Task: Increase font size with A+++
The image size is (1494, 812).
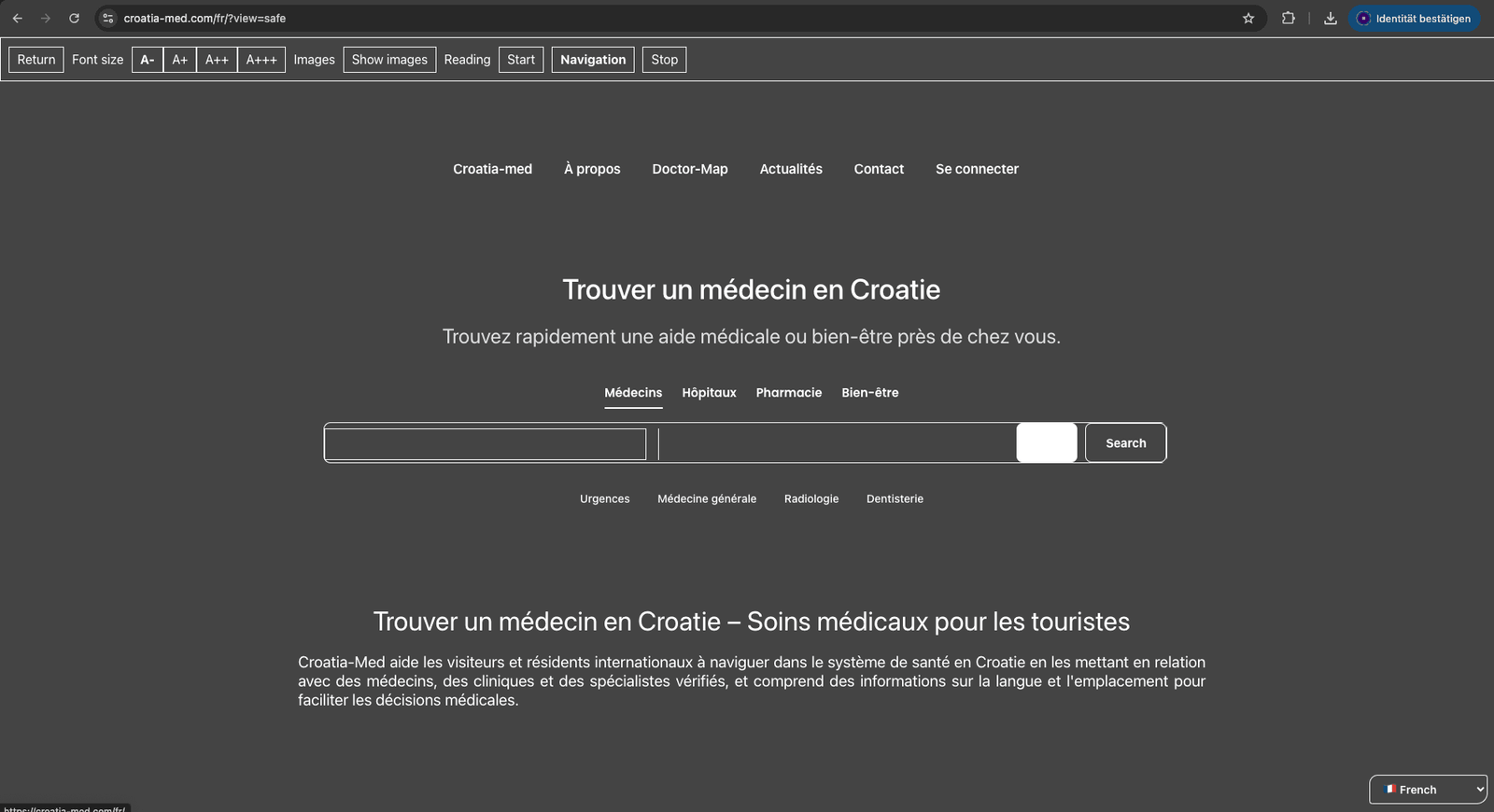Action: pyautogui.click(x=261, y=60)
